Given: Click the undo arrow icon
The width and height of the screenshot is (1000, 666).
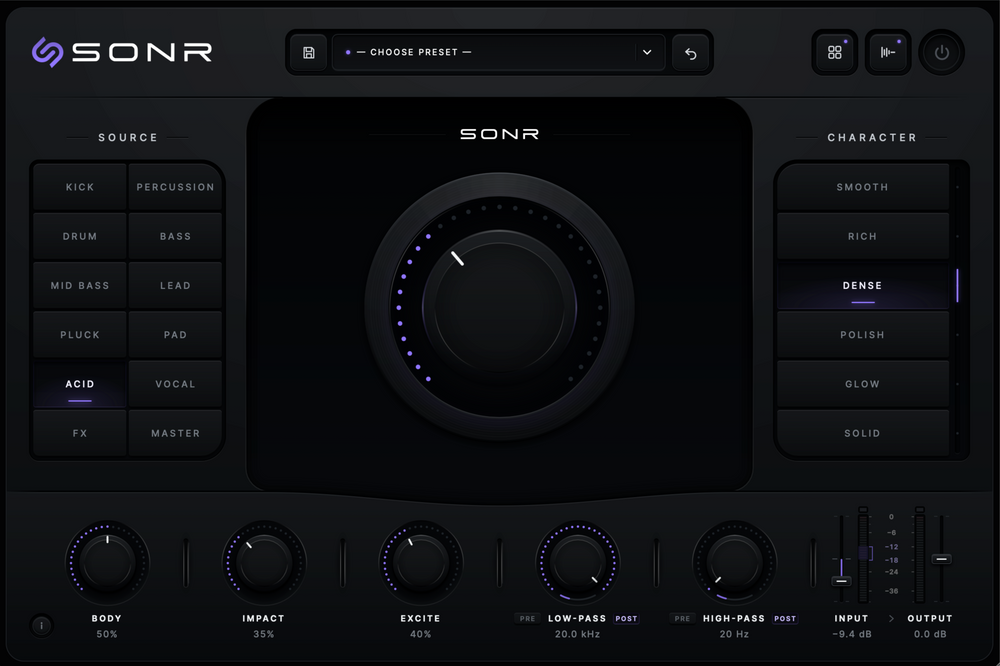Looking at the screenshot, I should [x=690, y=53].
